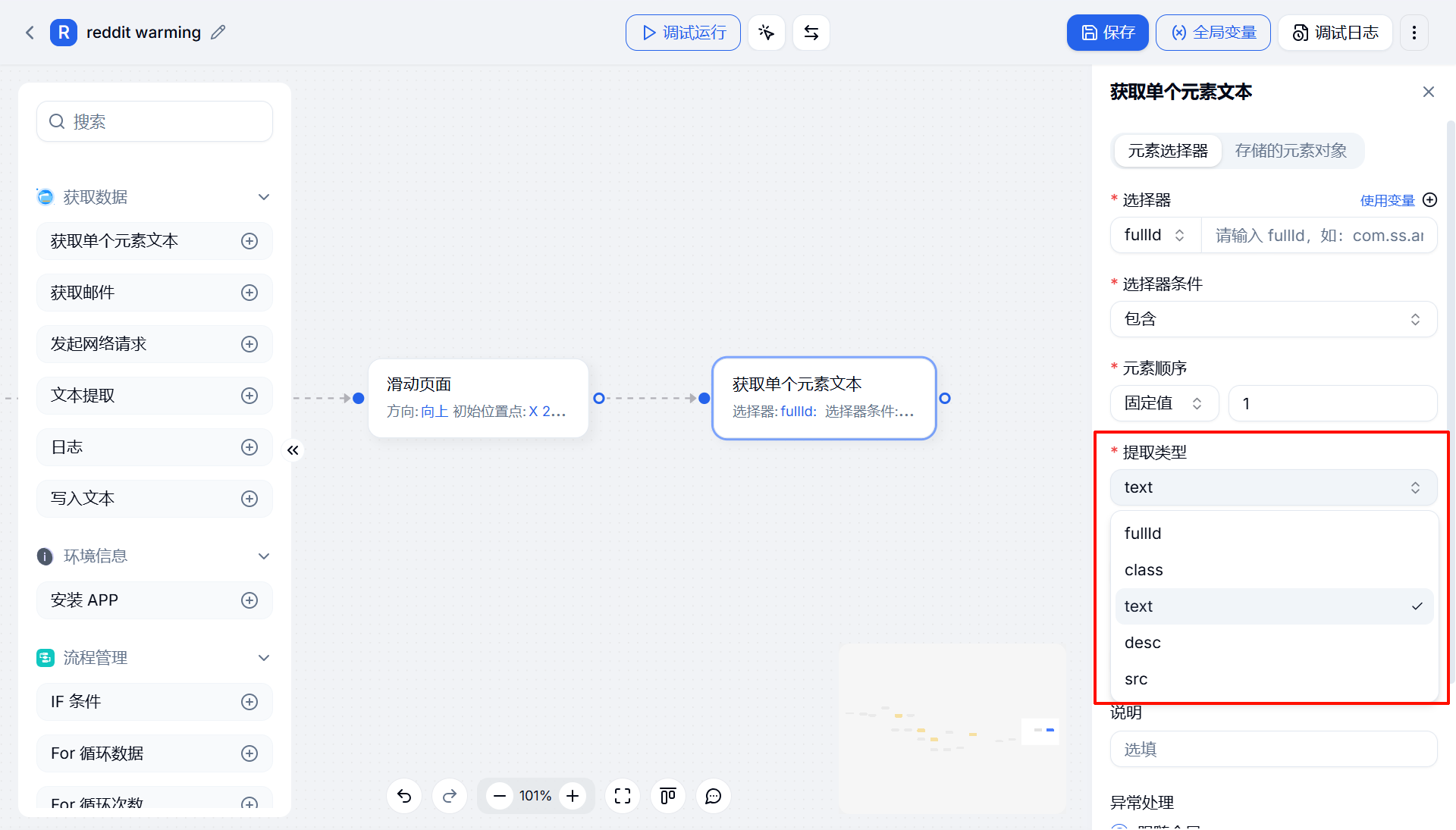
Task: Click the 101% zoom level value
Action: [x=535, y=796]
